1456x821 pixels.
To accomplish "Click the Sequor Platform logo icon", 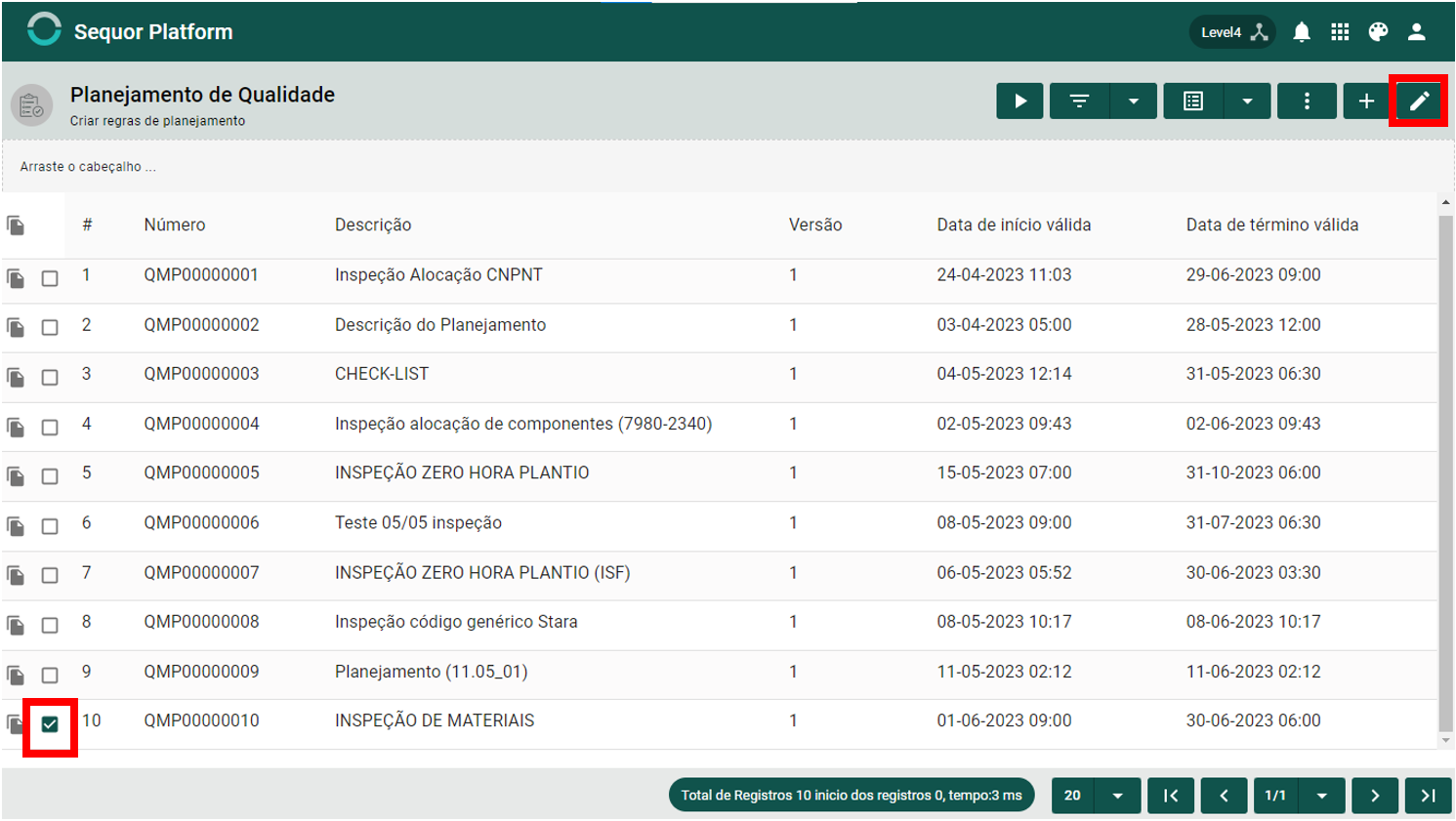I will pos(44,29).
